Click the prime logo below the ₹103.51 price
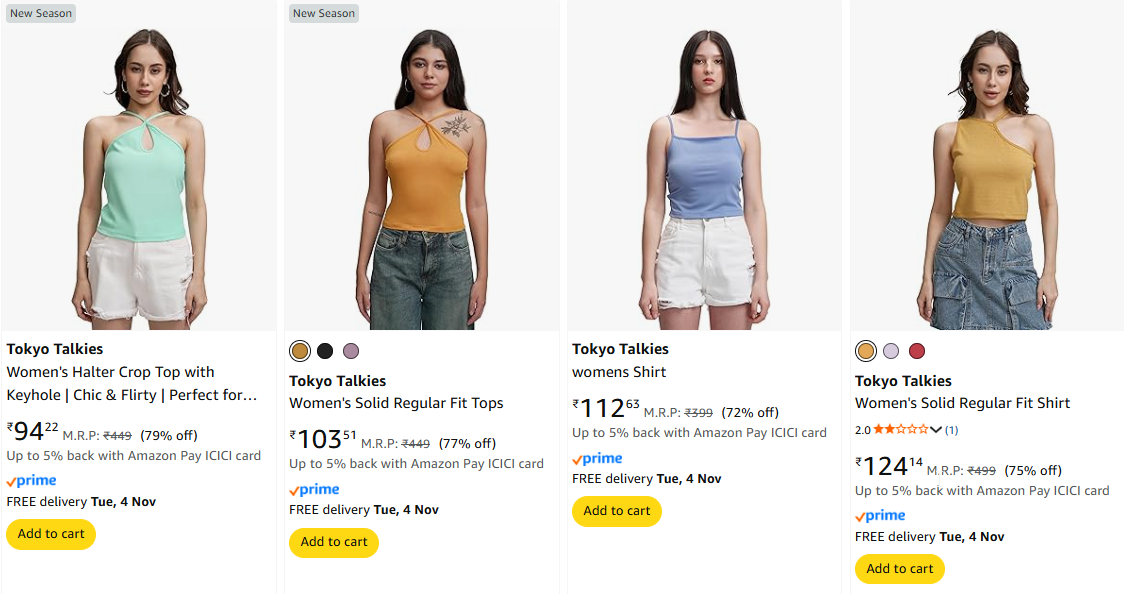Screen dimensions: 1124x594 click(314, 490)
